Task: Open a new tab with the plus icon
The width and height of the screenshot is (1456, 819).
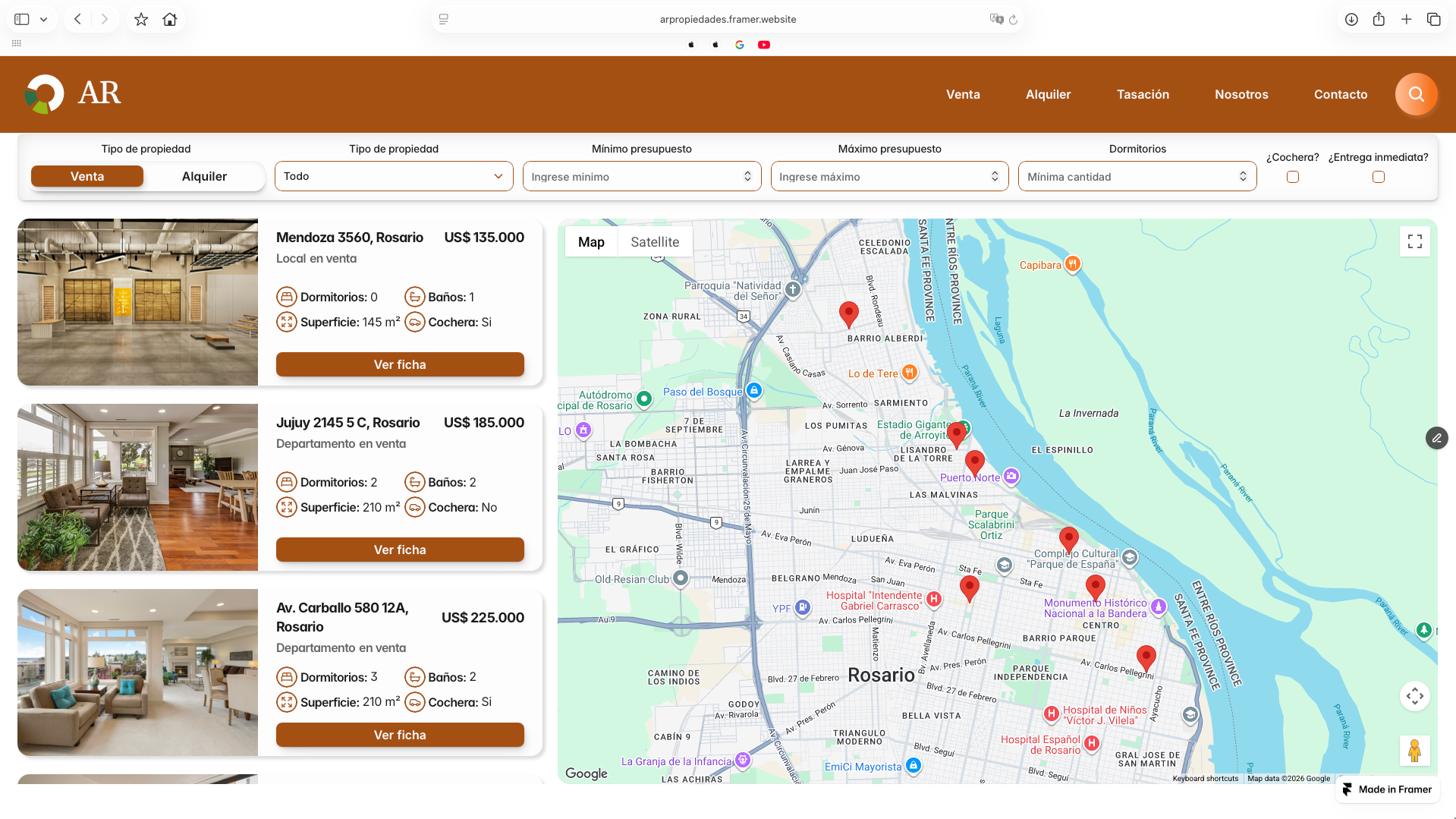Action: [x=1406, y=19]
